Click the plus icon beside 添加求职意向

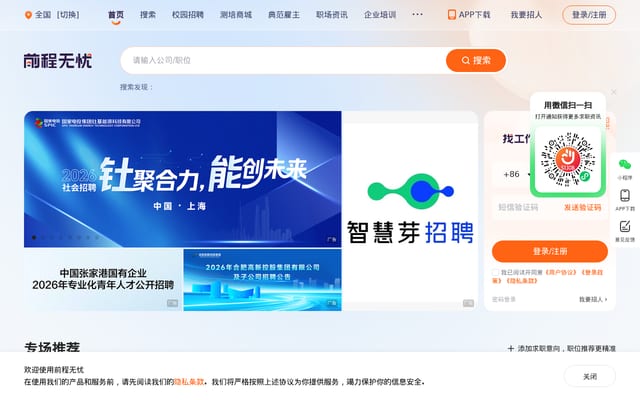[511, 349]
